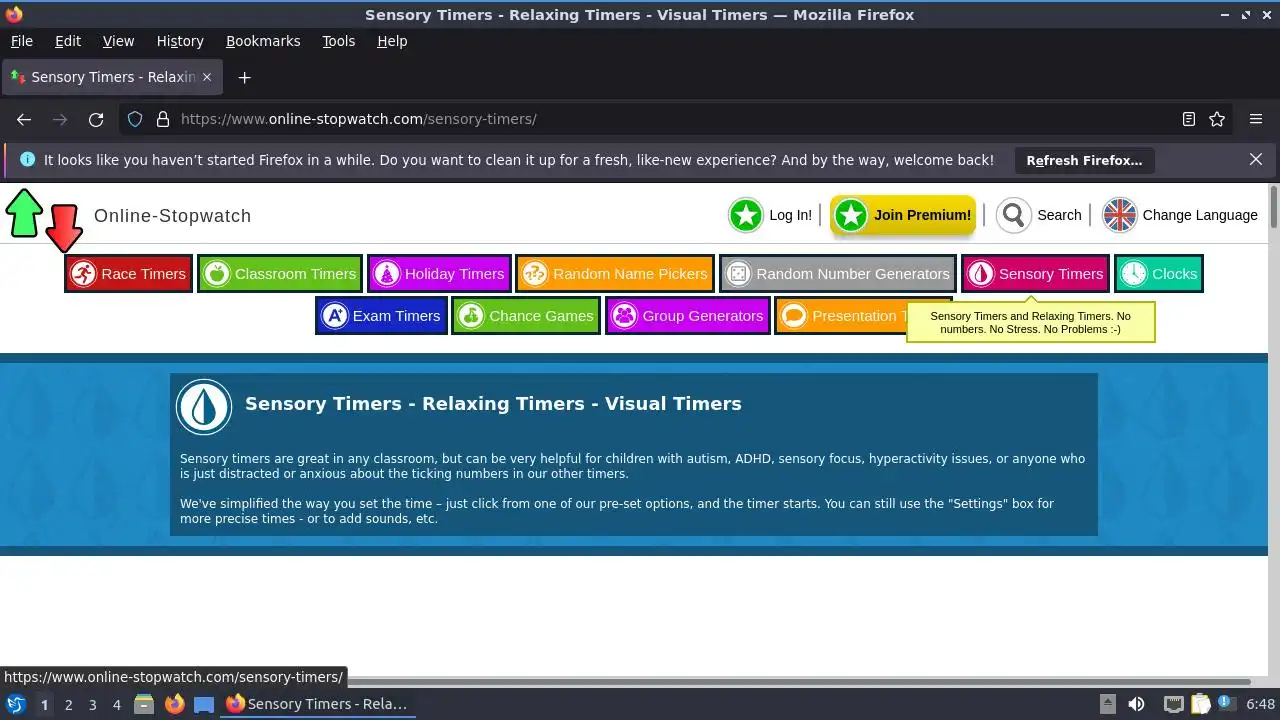Click the Online-Stopwatch site title

172,216
